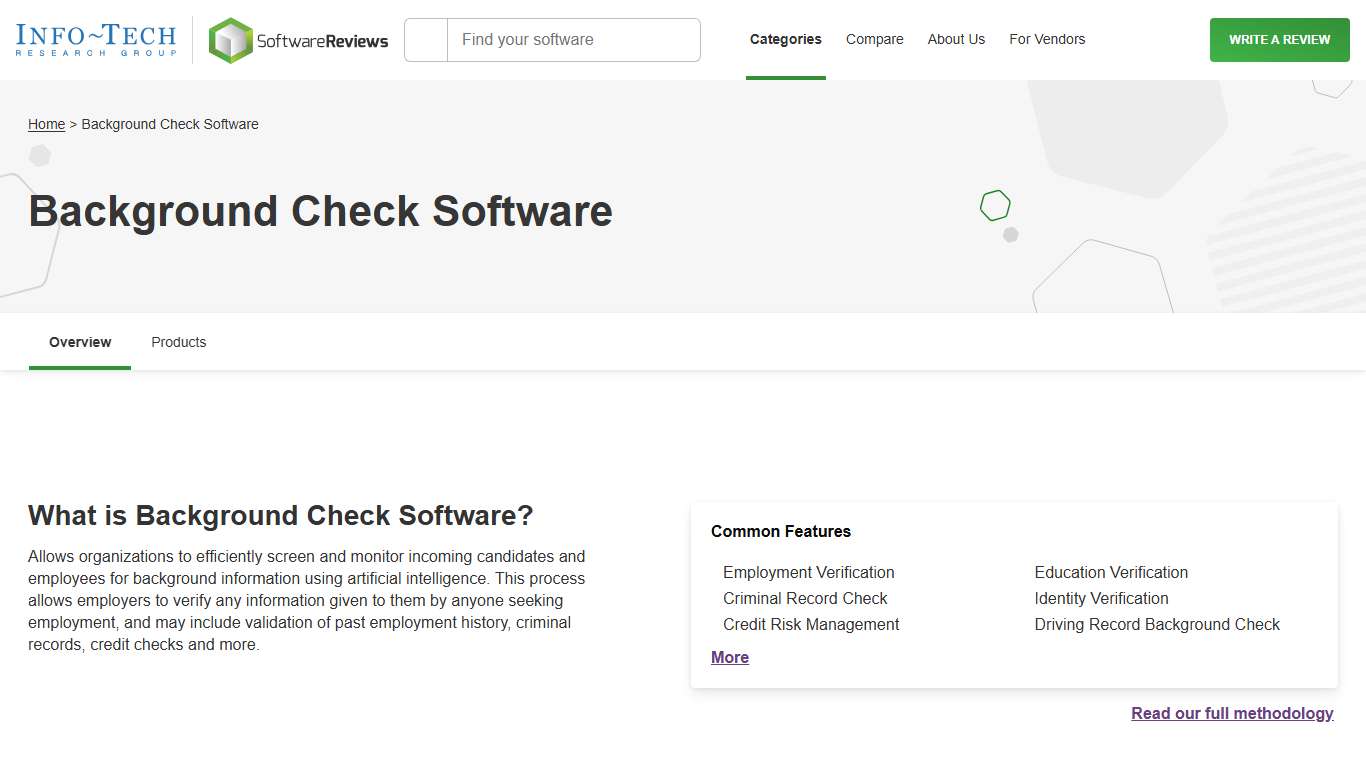Viewport: 1366px width, 768px height.
Task: Click the Criminal Record Check feature
Action: coord(805,598)
